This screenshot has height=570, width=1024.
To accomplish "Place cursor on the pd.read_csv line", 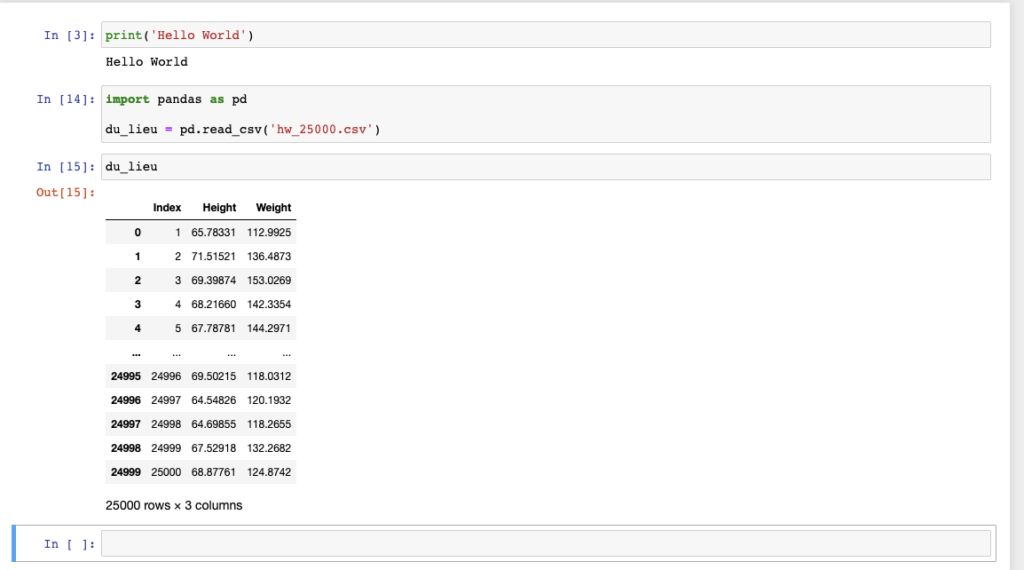I will (244, 129).
